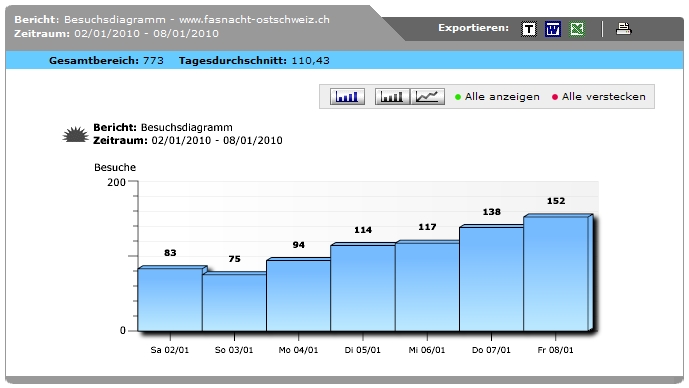Select the Sa 02/01 bar showing 83
689x388 pixels.
(170, 299)
